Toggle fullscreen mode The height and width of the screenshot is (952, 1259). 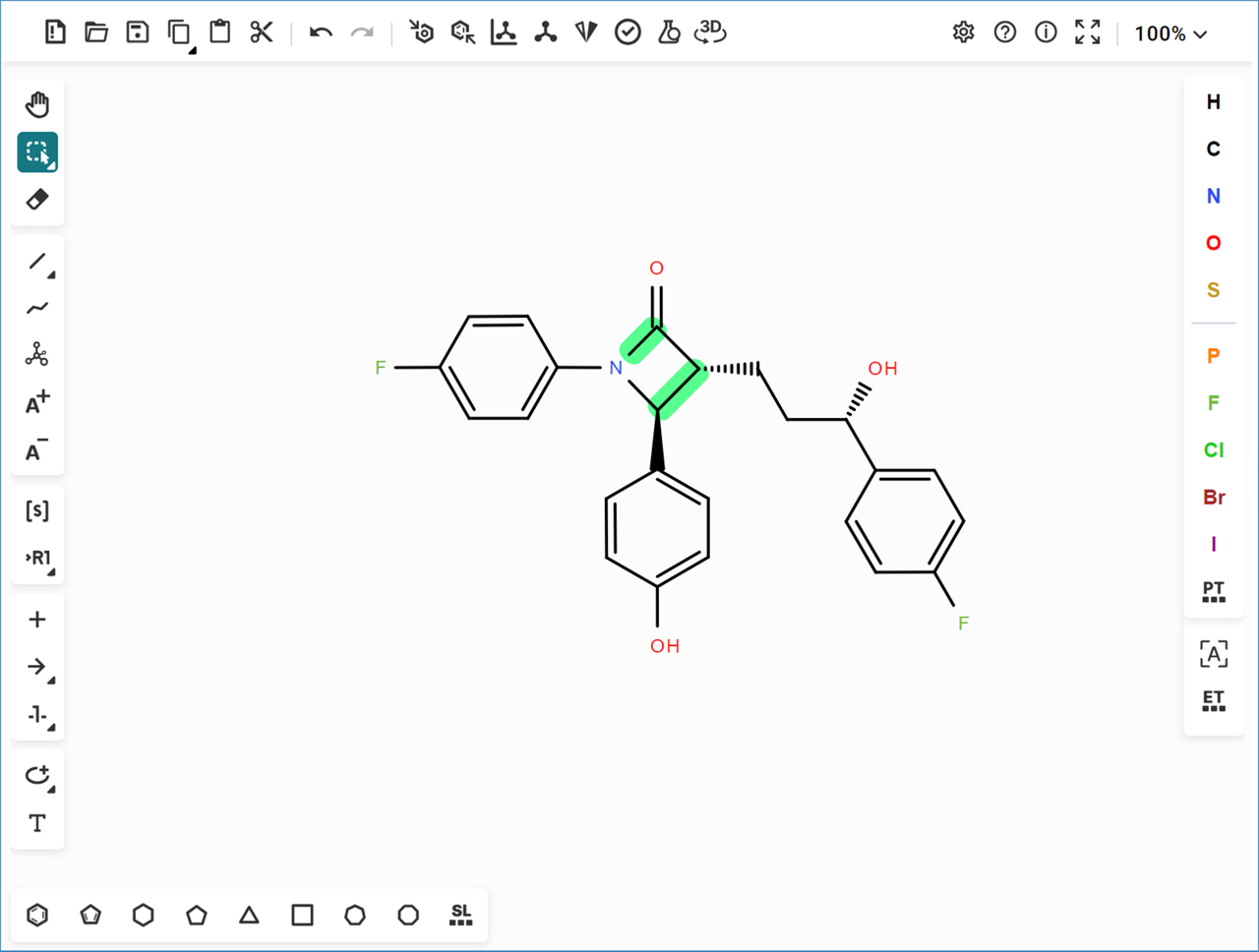point(1087,32)
